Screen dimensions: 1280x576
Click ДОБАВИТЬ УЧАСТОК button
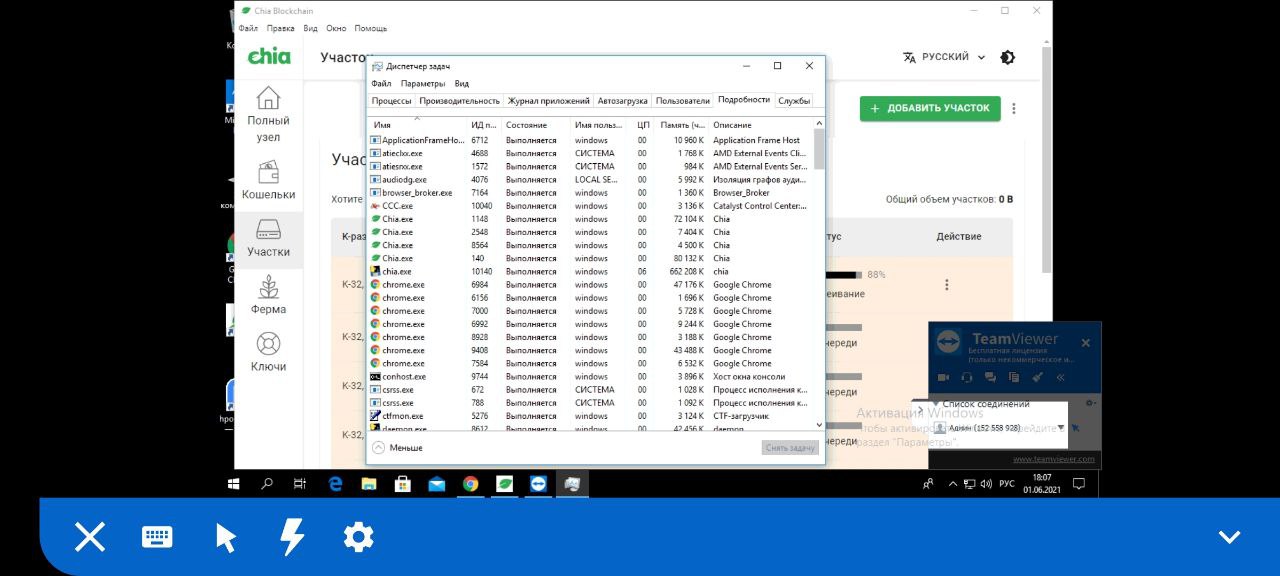pos(930,108)
